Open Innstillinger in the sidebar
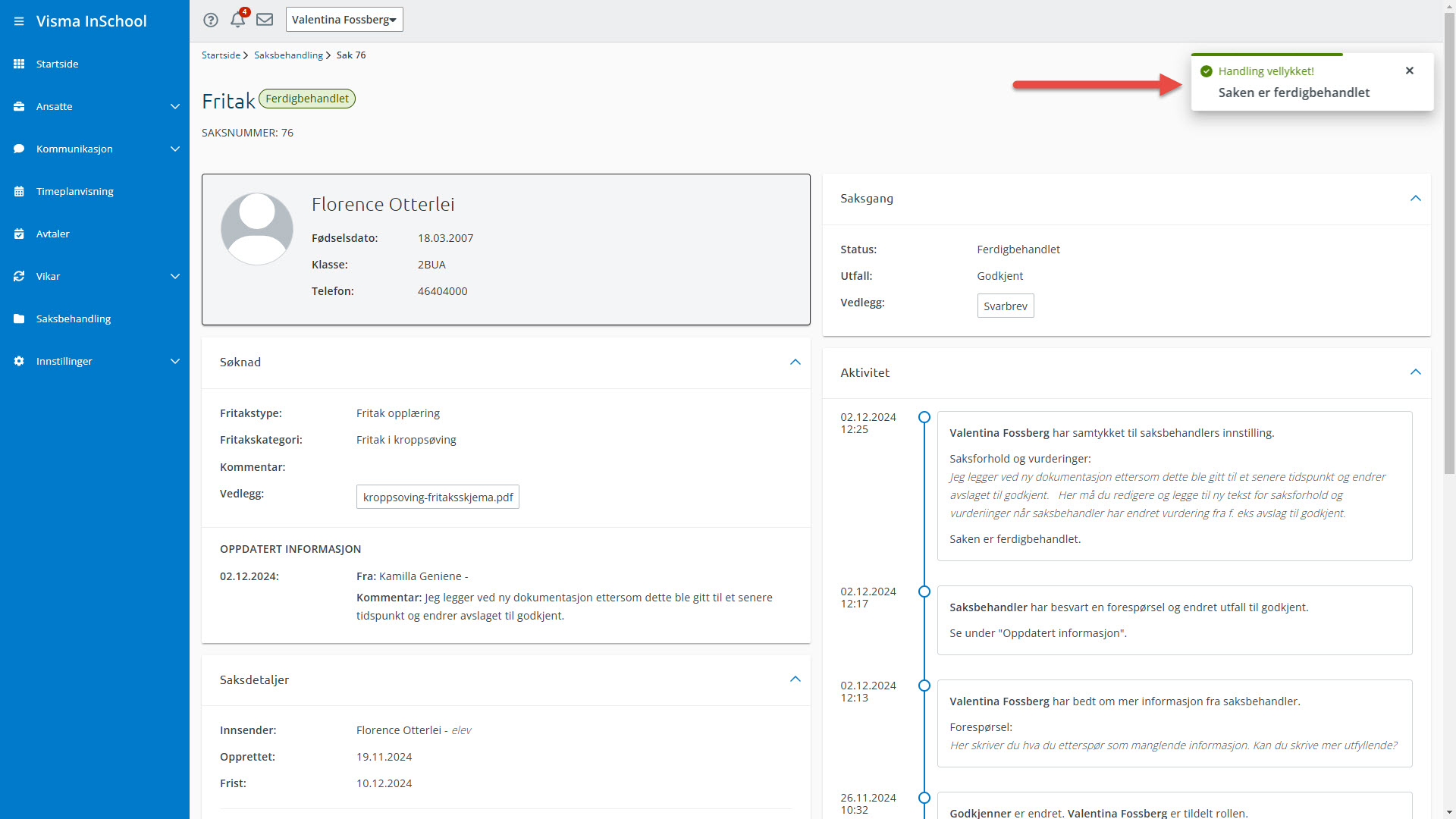Image resolution: width=1456 pixels, height=819 pixels. pos(64,361)
